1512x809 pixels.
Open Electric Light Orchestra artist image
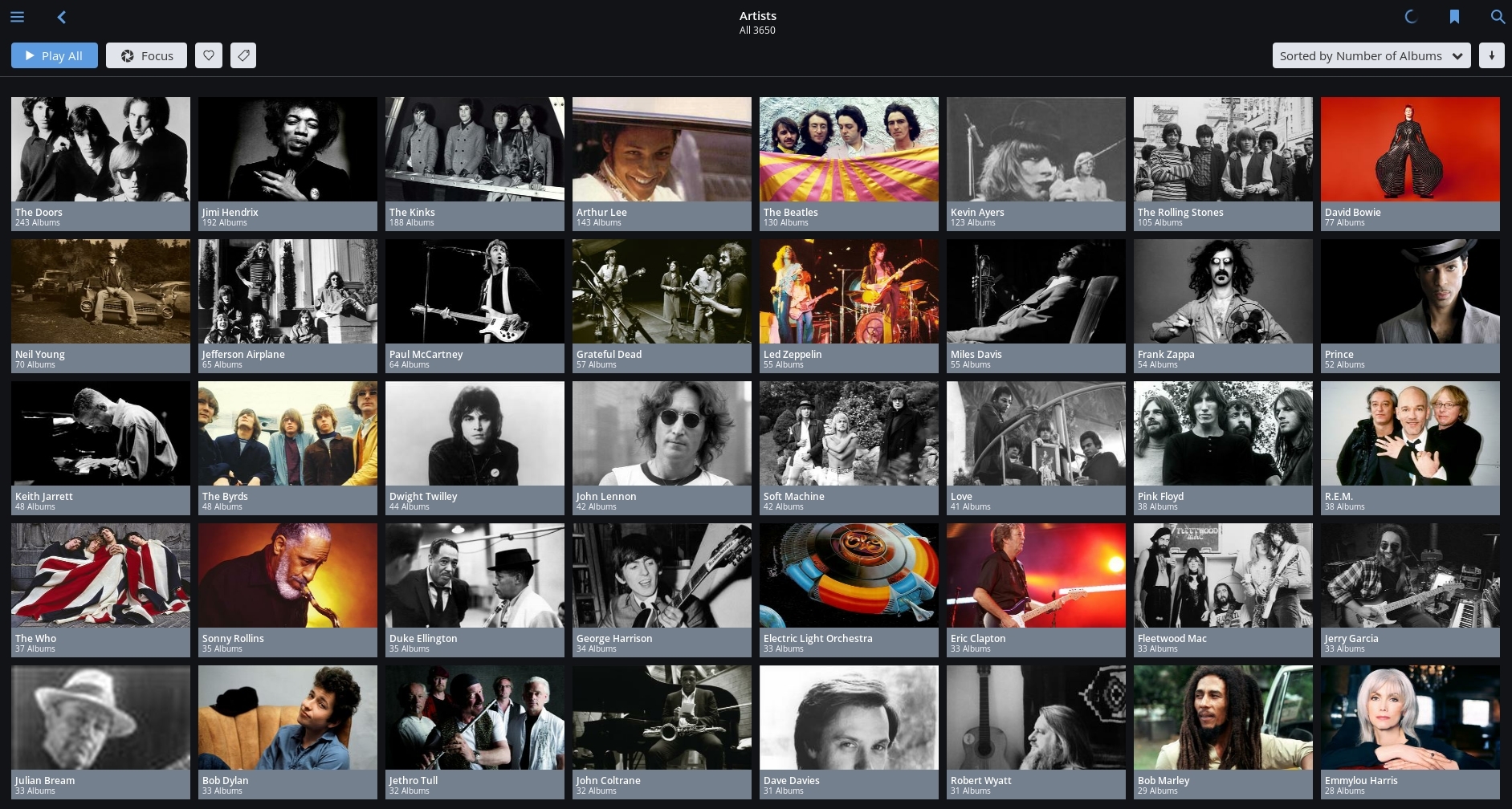849,575
